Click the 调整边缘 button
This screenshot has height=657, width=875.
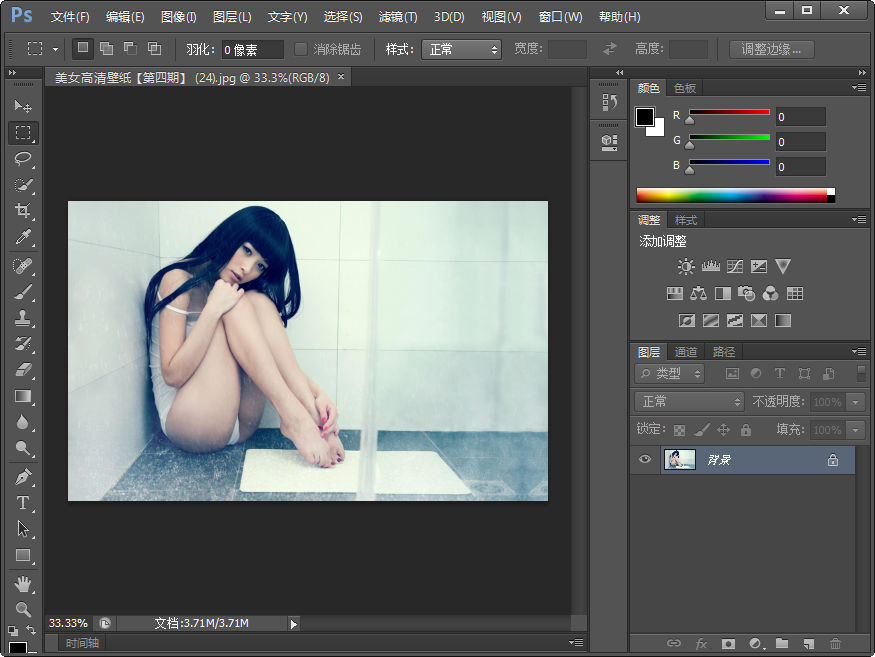click(771, 48)
